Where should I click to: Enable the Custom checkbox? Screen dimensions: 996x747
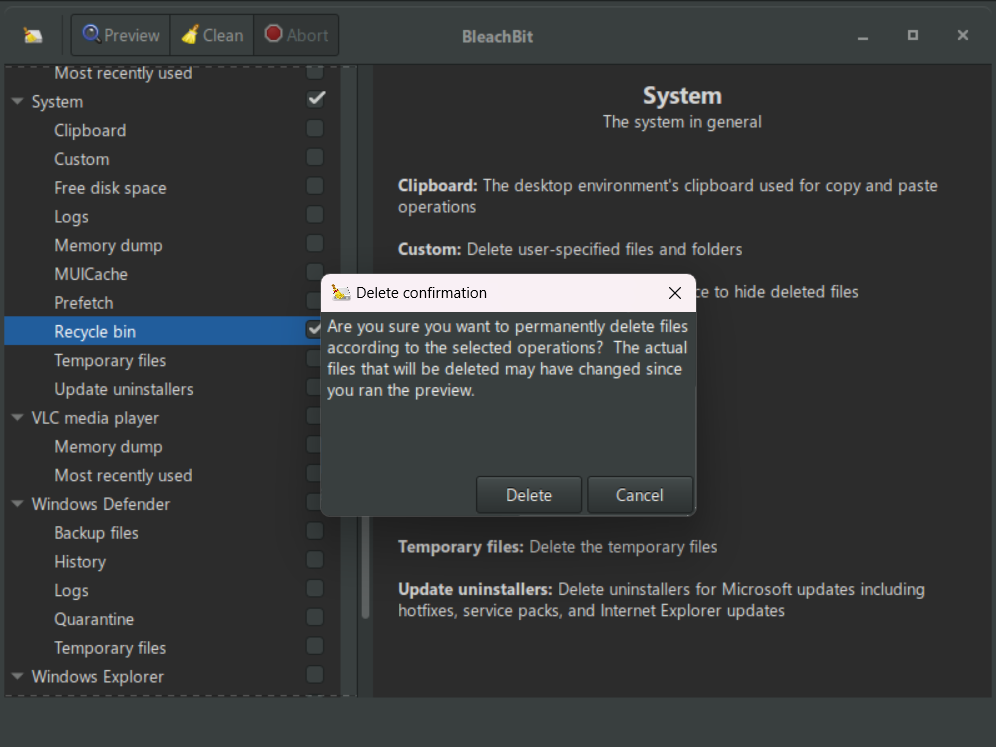[x=315, y=157]
